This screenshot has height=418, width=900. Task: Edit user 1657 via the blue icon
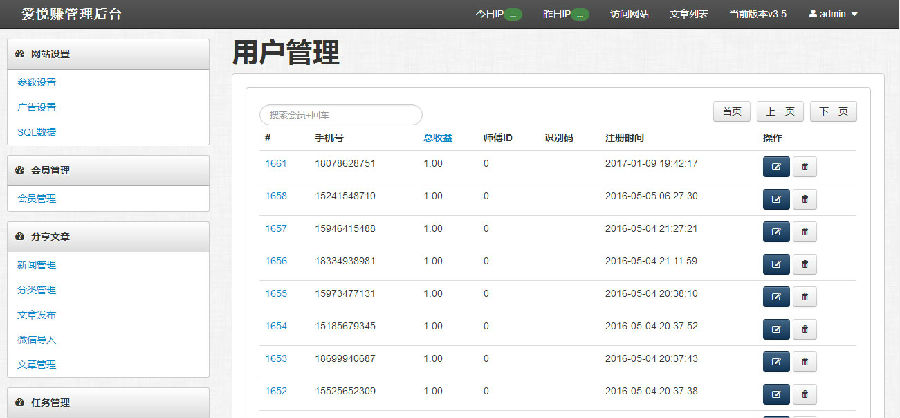776,232
